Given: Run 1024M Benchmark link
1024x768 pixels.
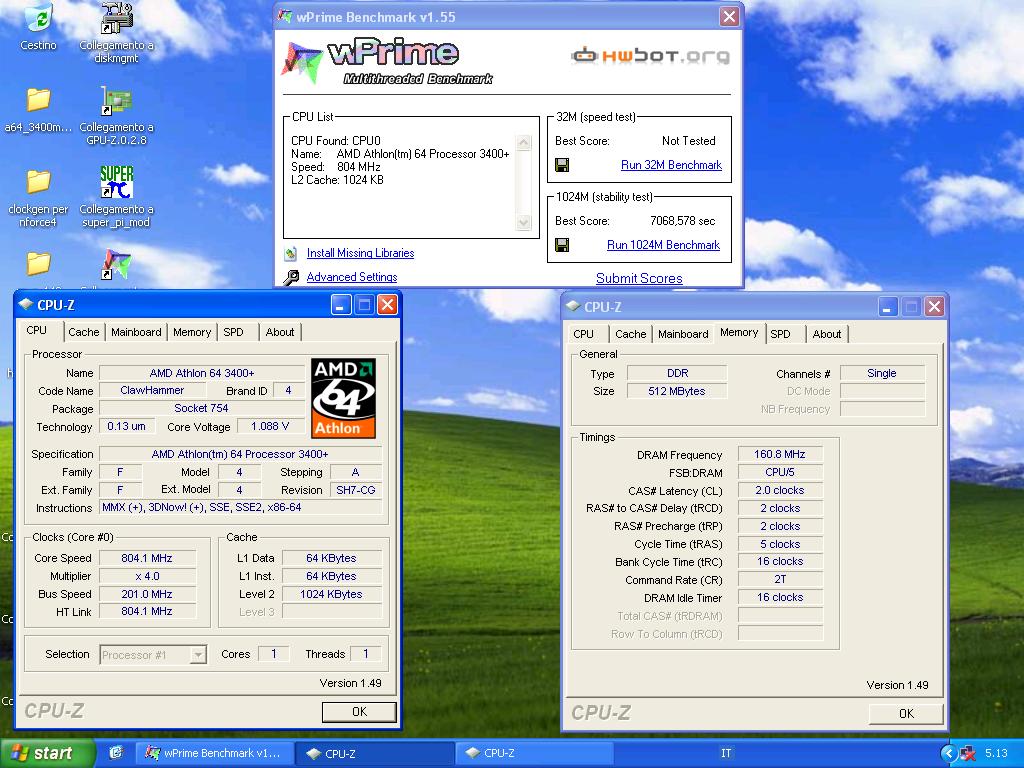Looking at the screenshot, I should pyautogui.click(x=664, y=245).
